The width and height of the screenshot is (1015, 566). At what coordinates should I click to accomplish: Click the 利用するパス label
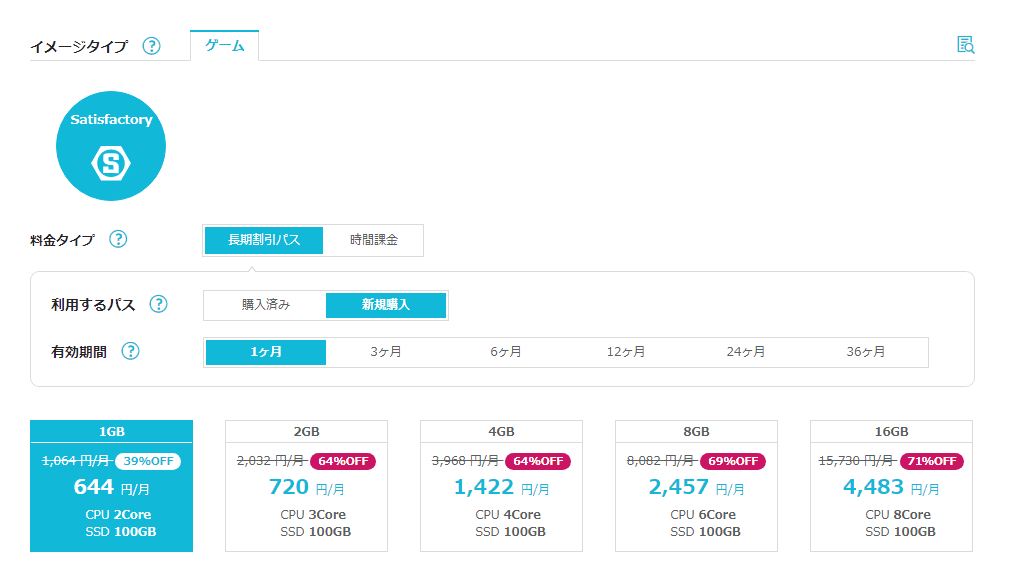point(93,305)
